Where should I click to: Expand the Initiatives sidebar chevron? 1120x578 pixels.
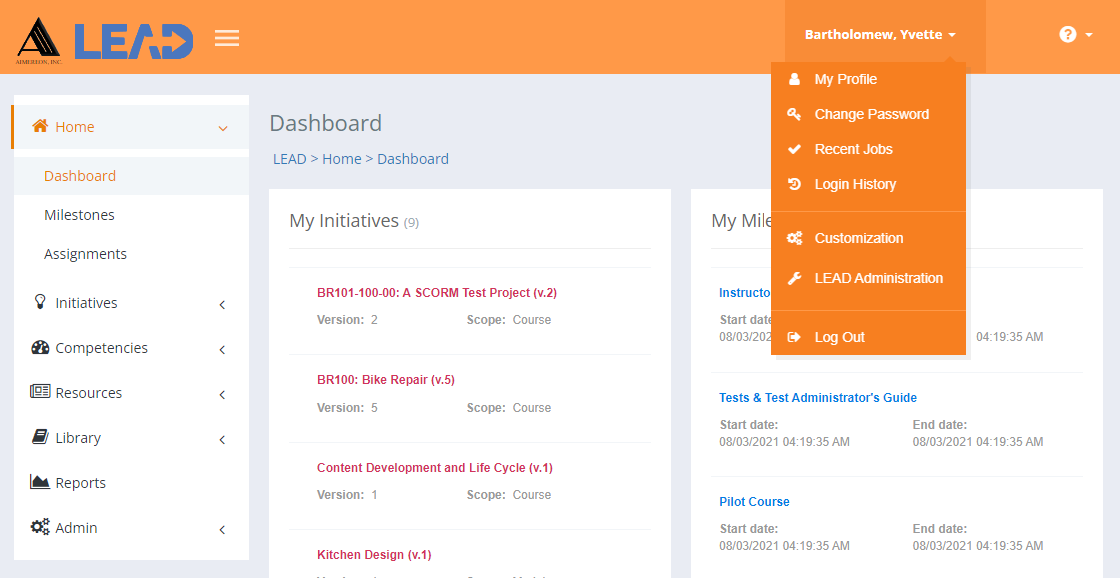pyautogui.click(x=222, y=305)
